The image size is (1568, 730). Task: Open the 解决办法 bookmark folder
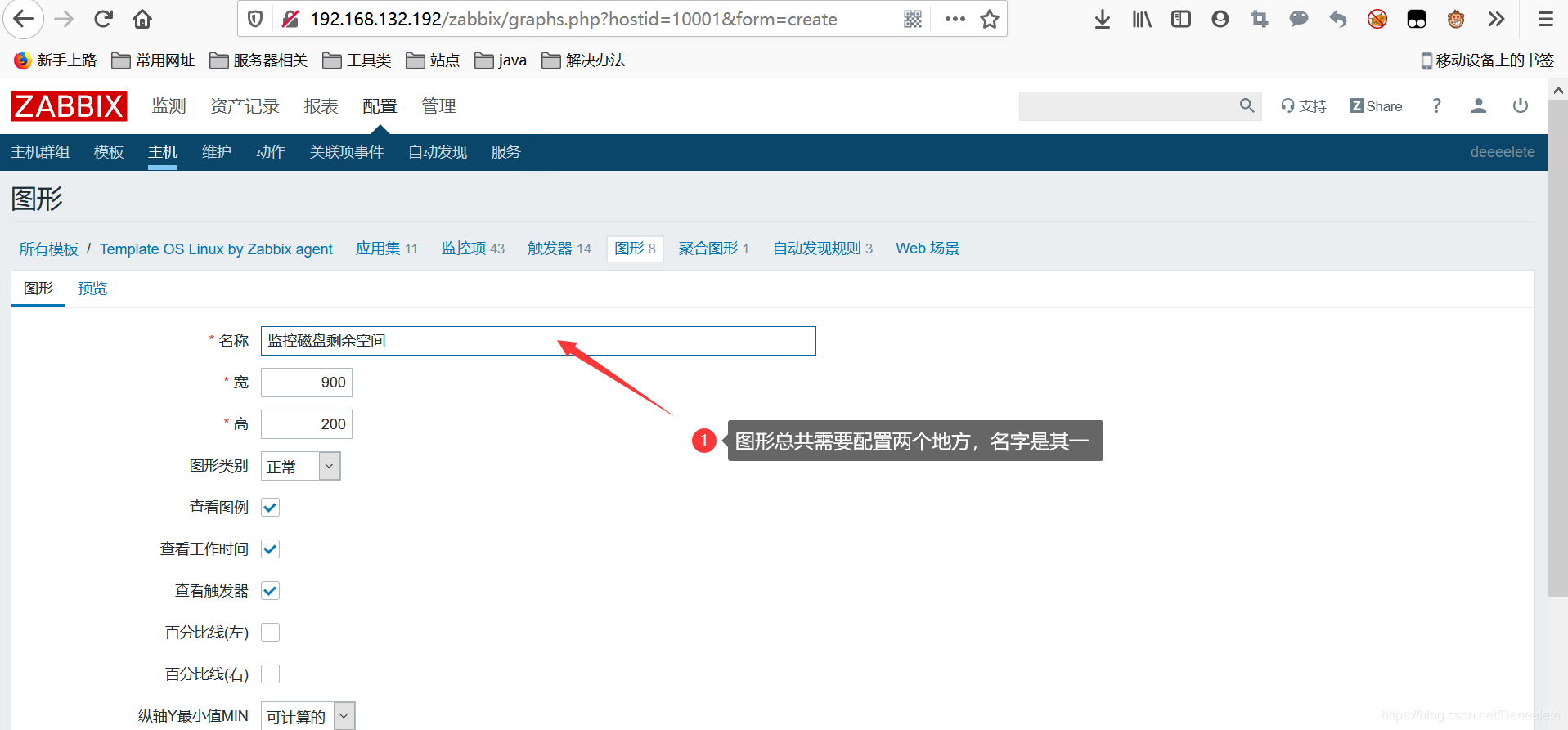tap(583, 60)
